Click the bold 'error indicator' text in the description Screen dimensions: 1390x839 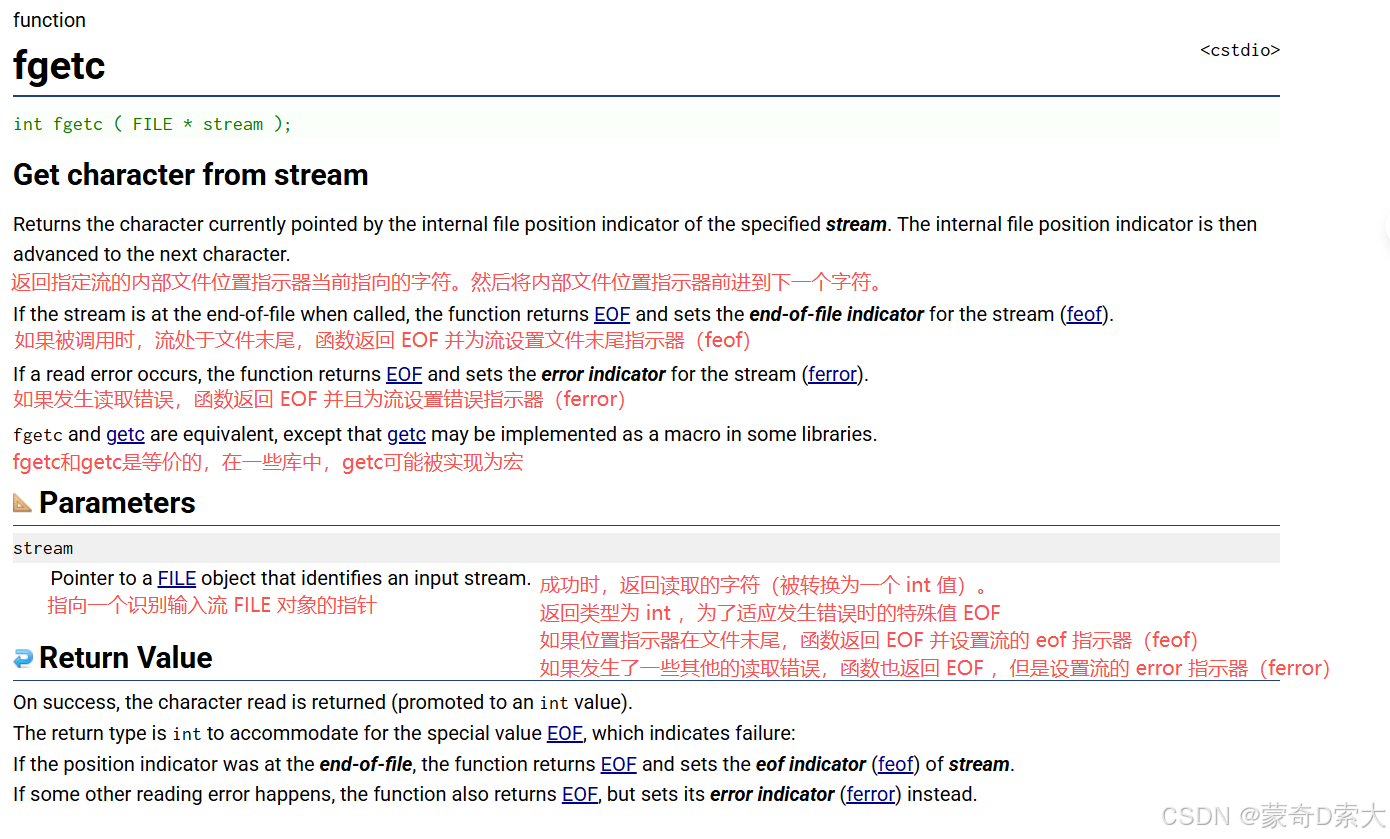click(x=603, y=374)
